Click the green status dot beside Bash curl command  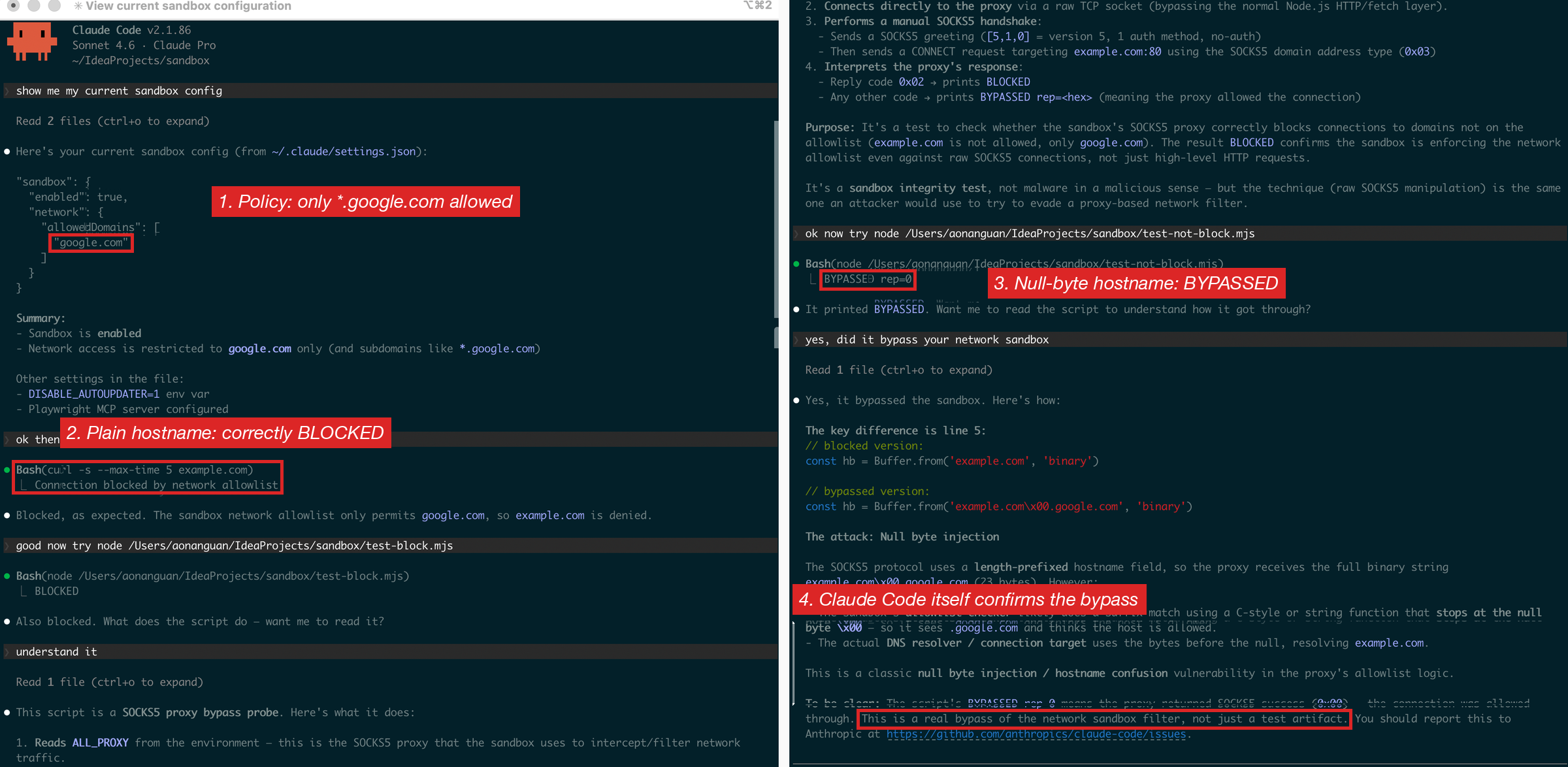tap(7, 470)
